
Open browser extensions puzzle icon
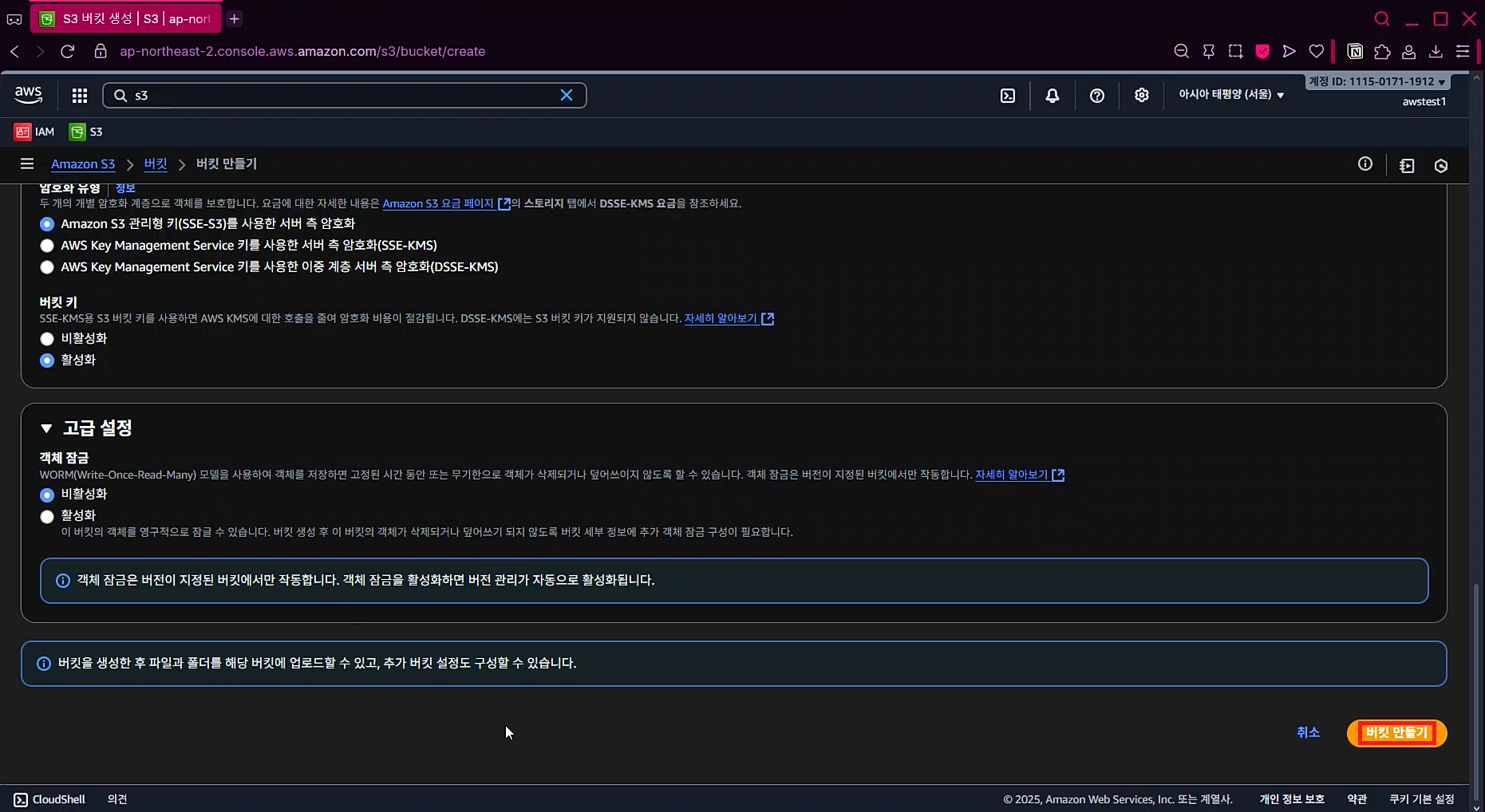tap(1382, 51)
